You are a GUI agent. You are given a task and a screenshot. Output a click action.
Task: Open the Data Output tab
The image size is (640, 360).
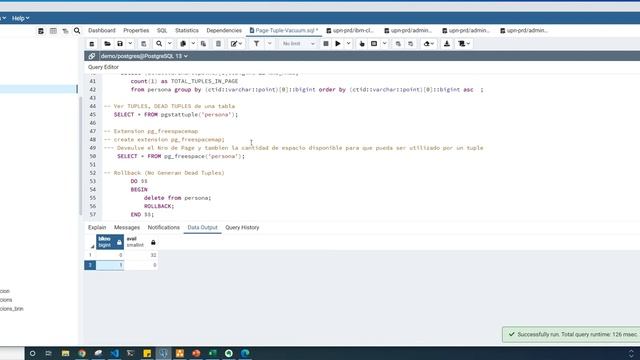click(202, 228)
